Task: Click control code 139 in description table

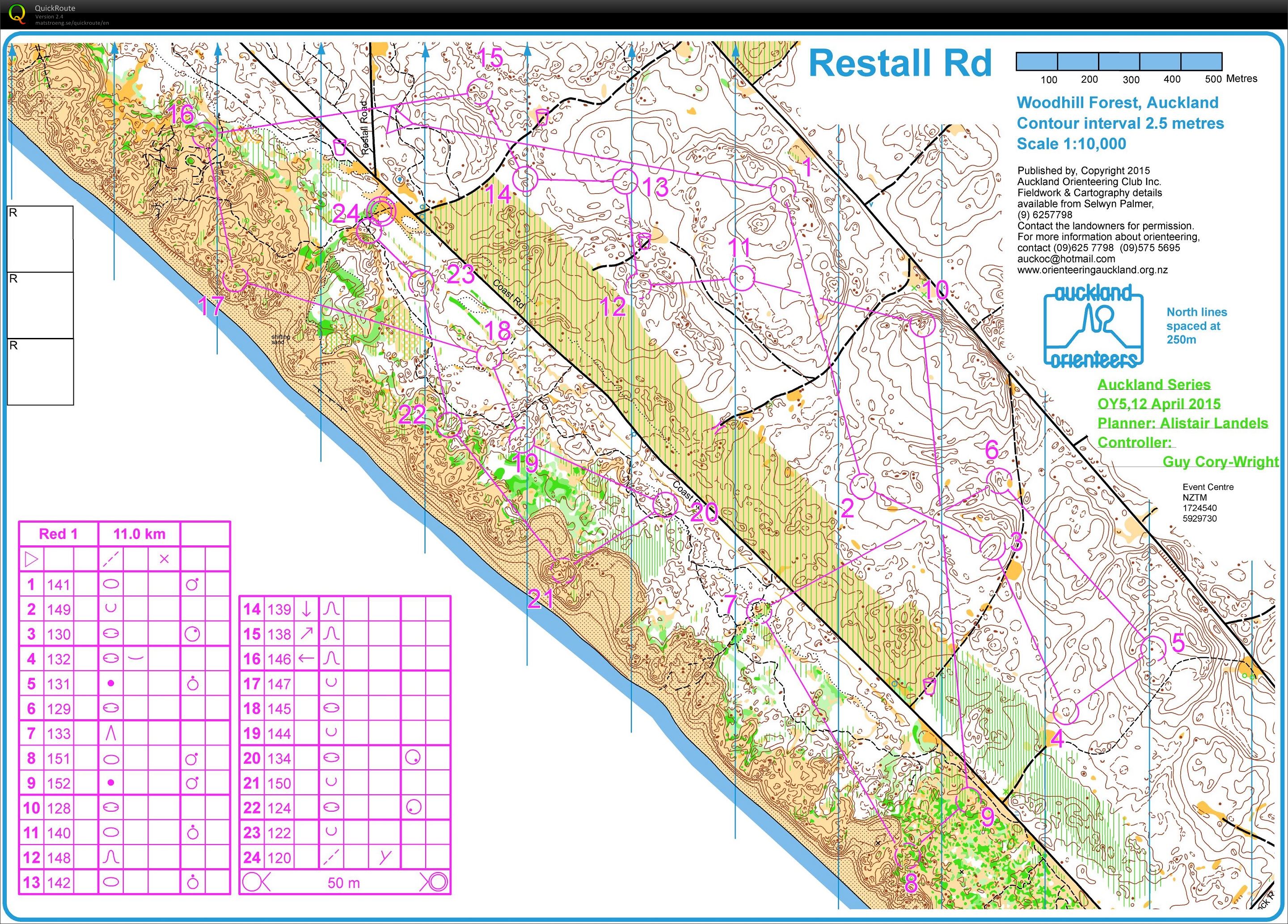Action: pos(279,609)
